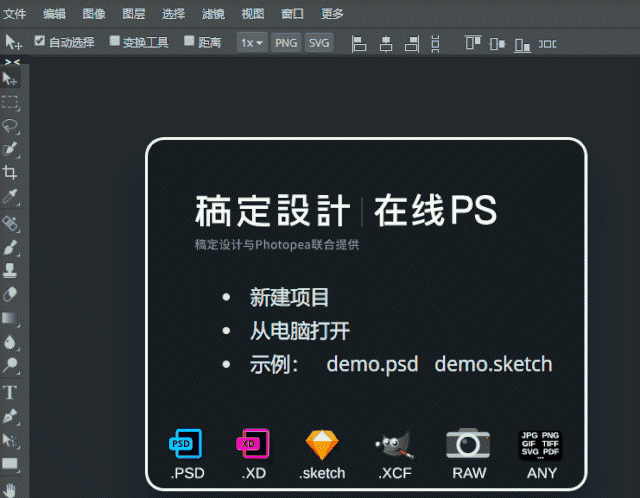The width and height of the screenshot is (640, 498).
Task: Collapse the toolbar with the arrows toggle
Action: [x=12, y=62]
